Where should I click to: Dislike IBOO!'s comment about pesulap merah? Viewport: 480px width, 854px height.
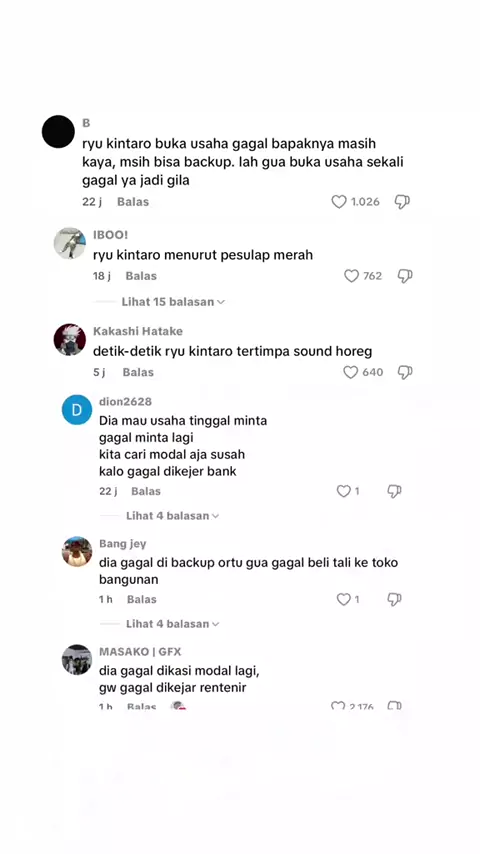click(x=405, y=276)
